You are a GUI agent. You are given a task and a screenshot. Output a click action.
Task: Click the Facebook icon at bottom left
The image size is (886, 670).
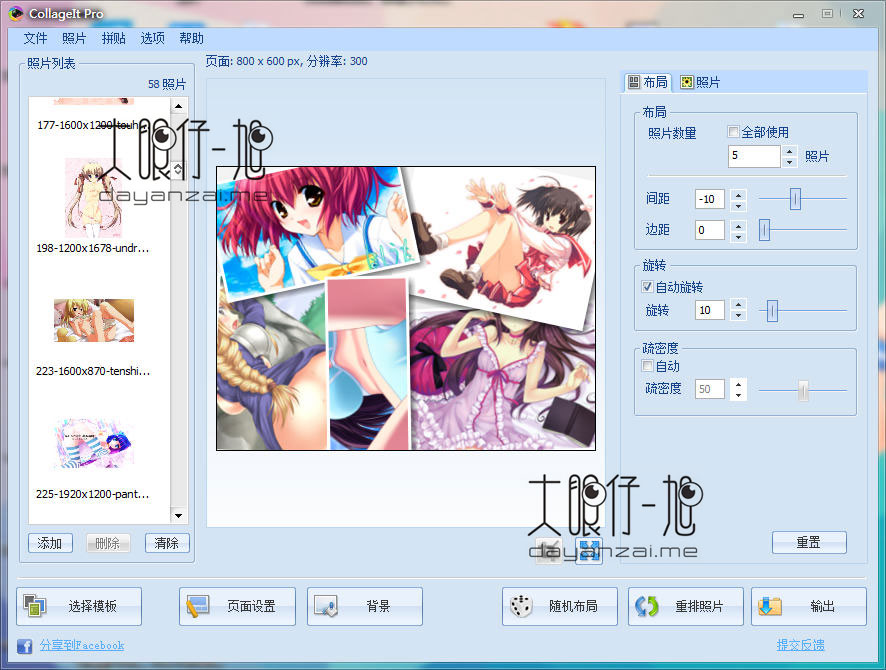pos(24,645)
